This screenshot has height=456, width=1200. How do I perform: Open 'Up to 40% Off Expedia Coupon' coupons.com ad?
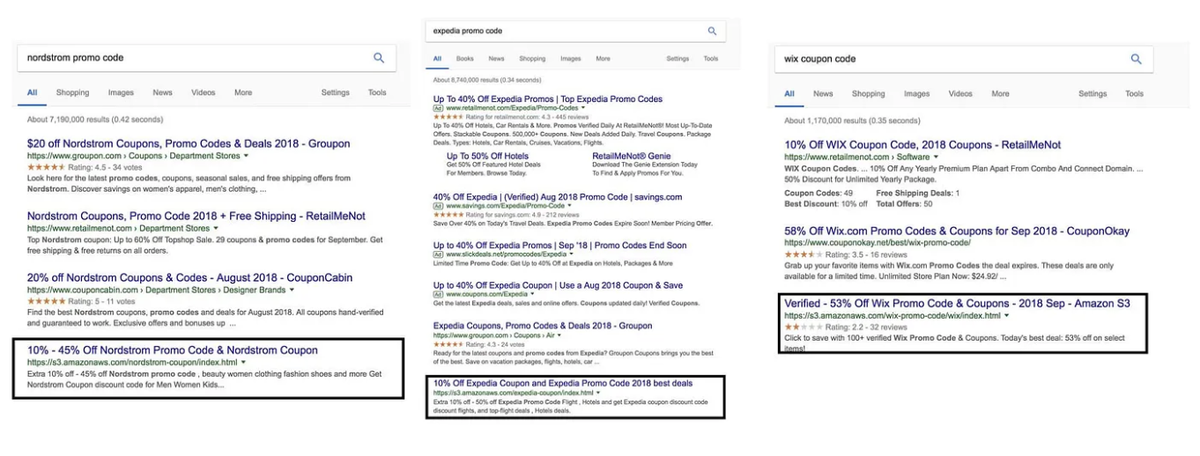559,285
